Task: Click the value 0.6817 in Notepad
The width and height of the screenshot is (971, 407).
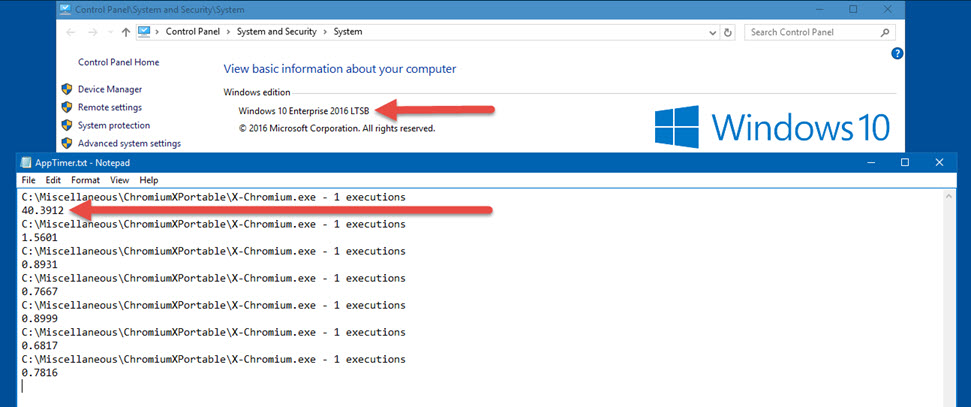Action: [40, 346]
